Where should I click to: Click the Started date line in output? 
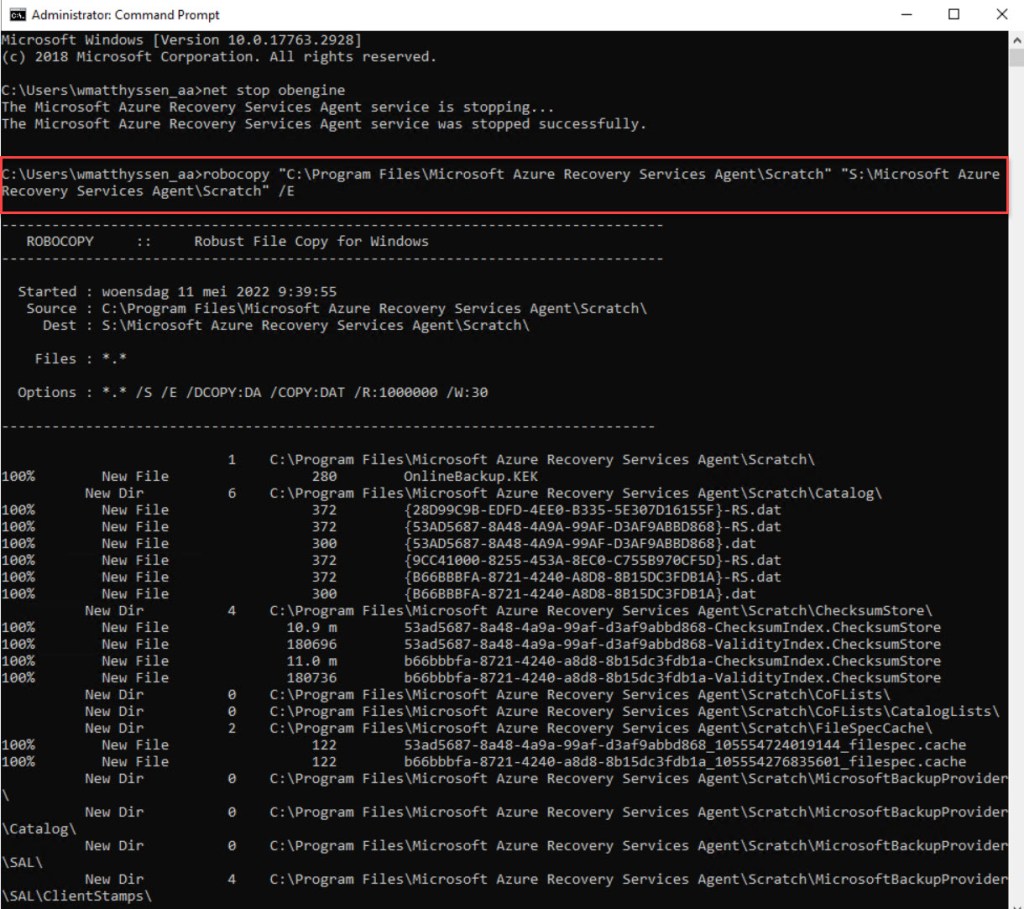pos(177,291)
